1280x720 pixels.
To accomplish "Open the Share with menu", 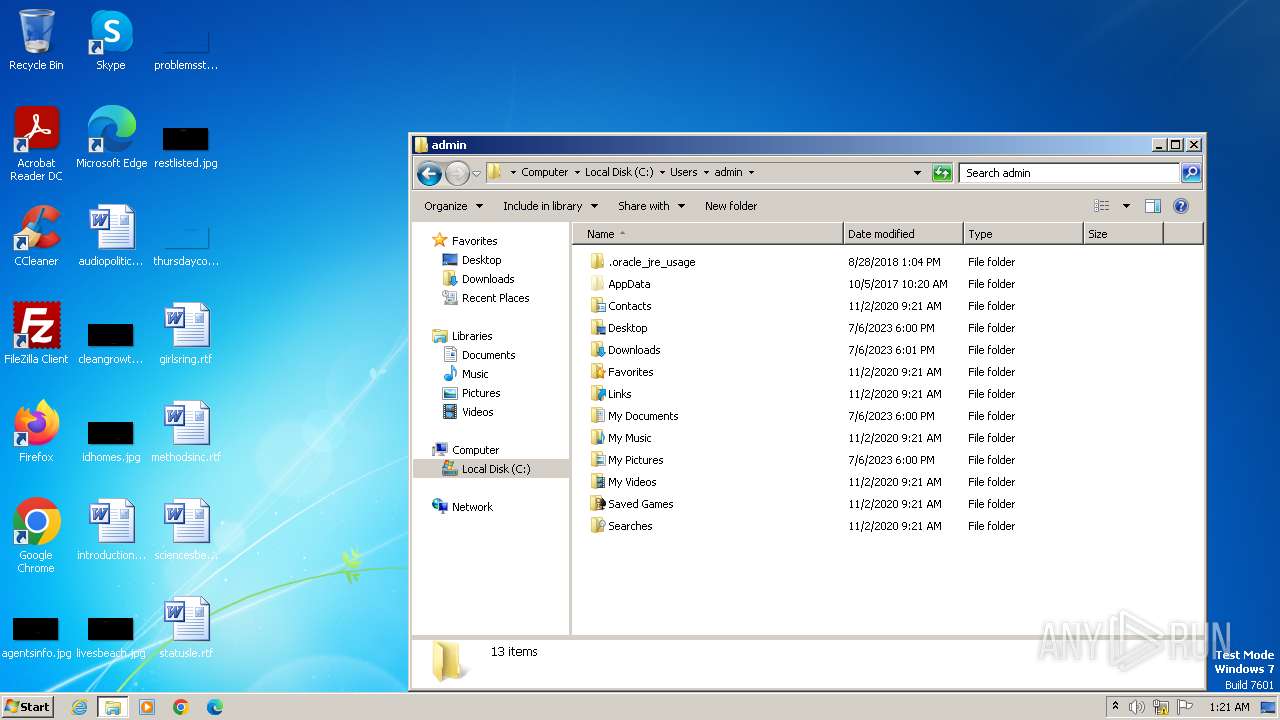I will click(651, 206).
